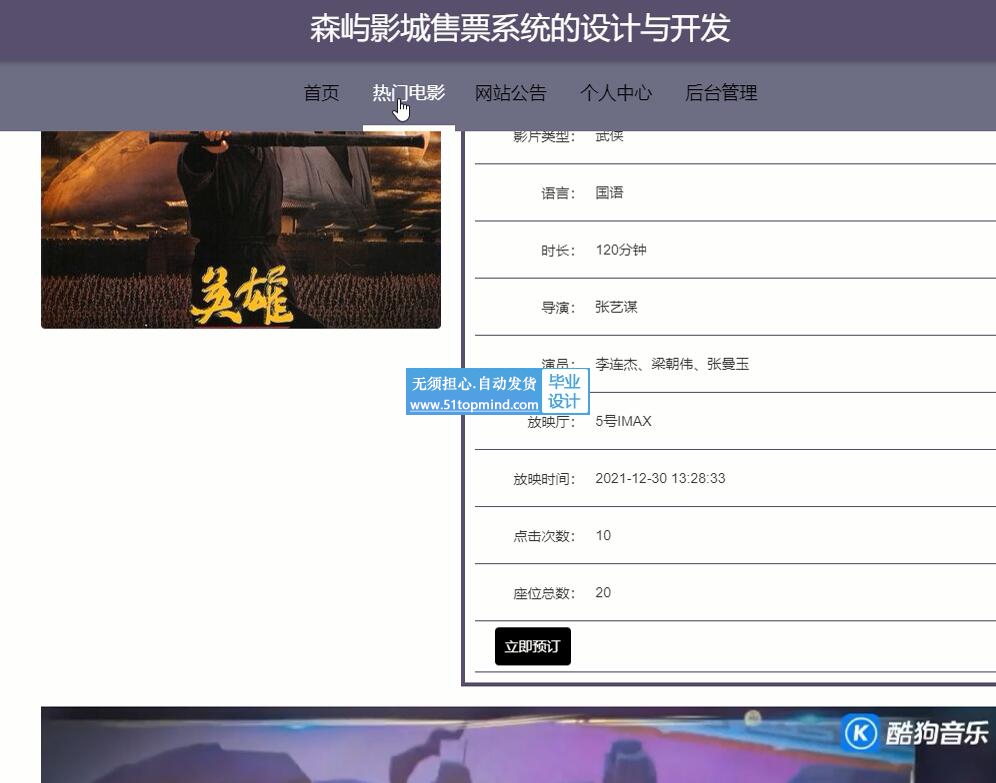
Task: Click the 英雄 movie poster image
Action: pos(241,229)
